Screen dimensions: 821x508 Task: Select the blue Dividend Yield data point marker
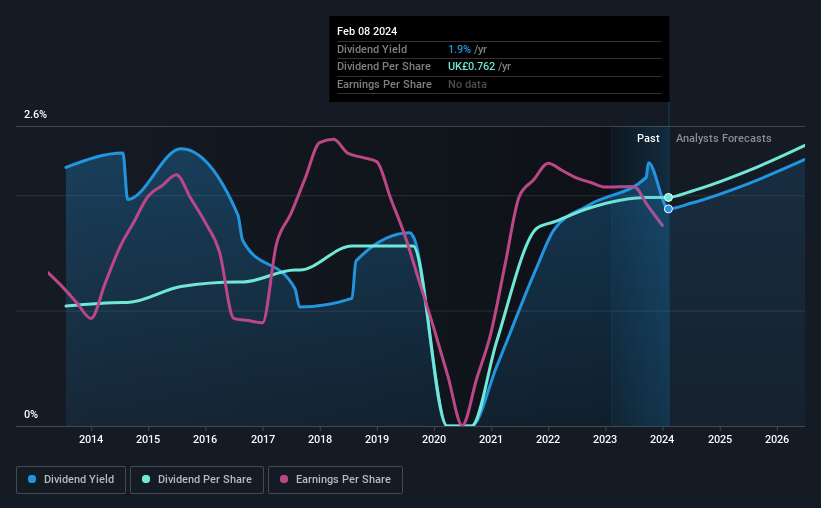pos(668,209)
